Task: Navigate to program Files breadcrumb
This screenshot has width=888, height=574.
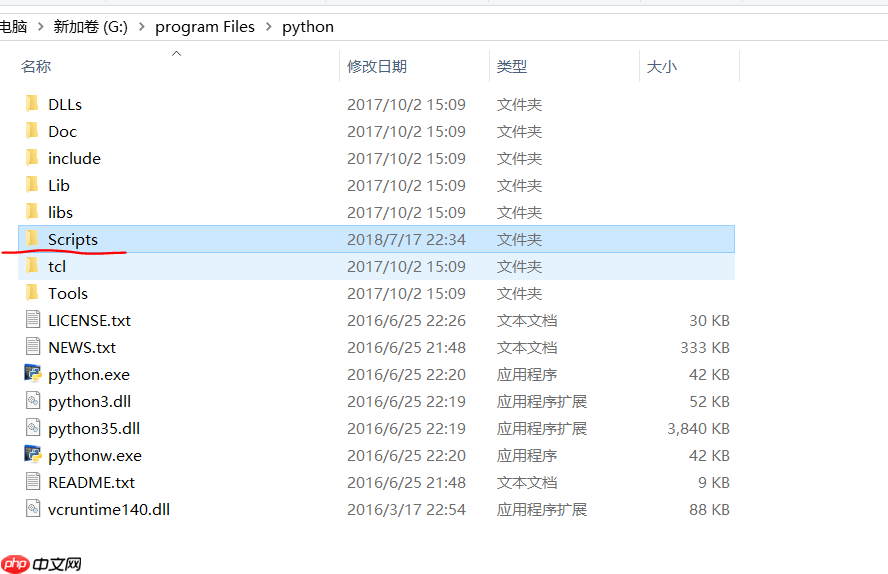Action: point(205,27)
